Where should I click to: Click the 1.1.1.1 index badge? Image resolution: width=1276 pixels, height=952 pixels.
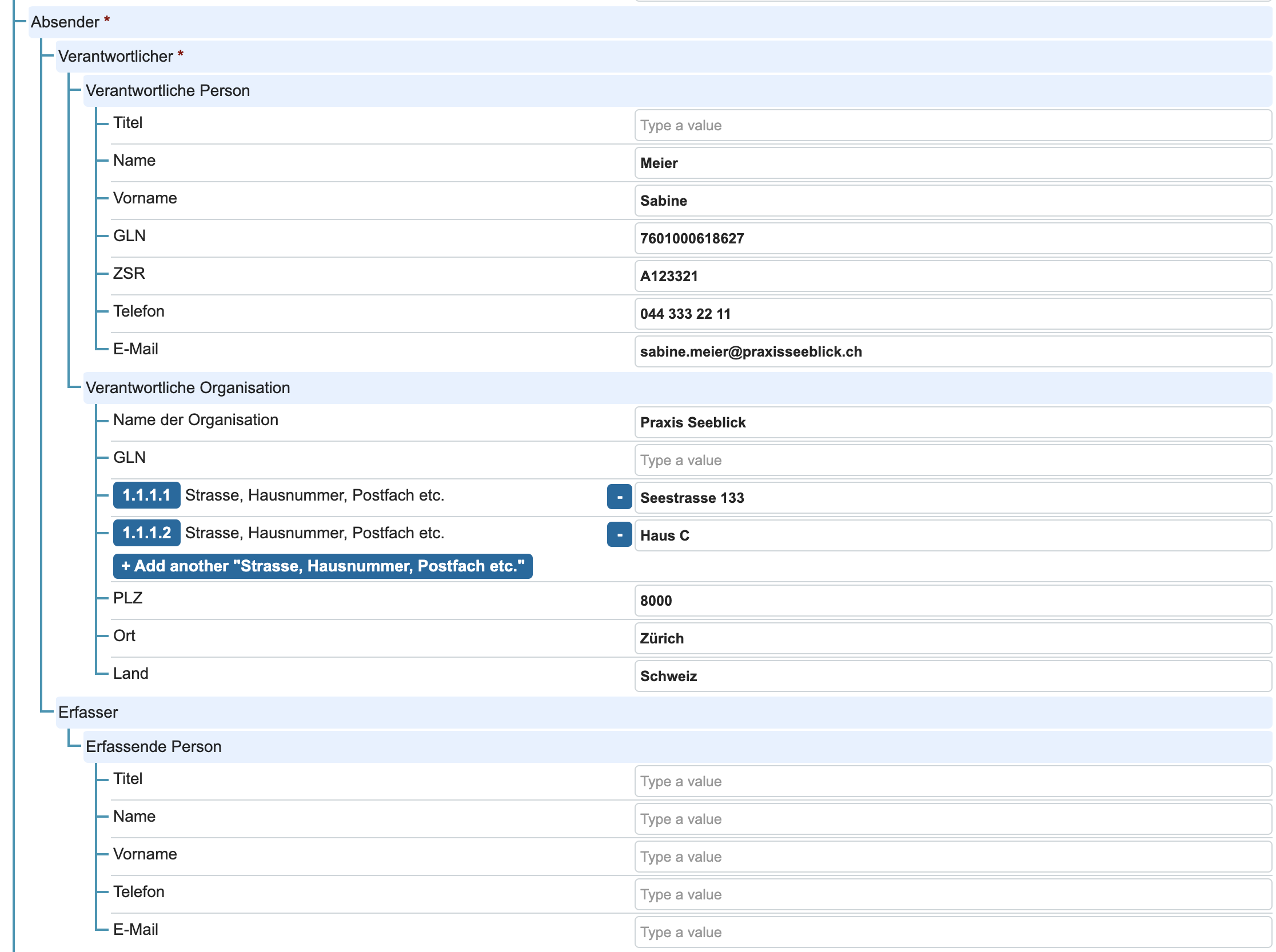(146, 495)
